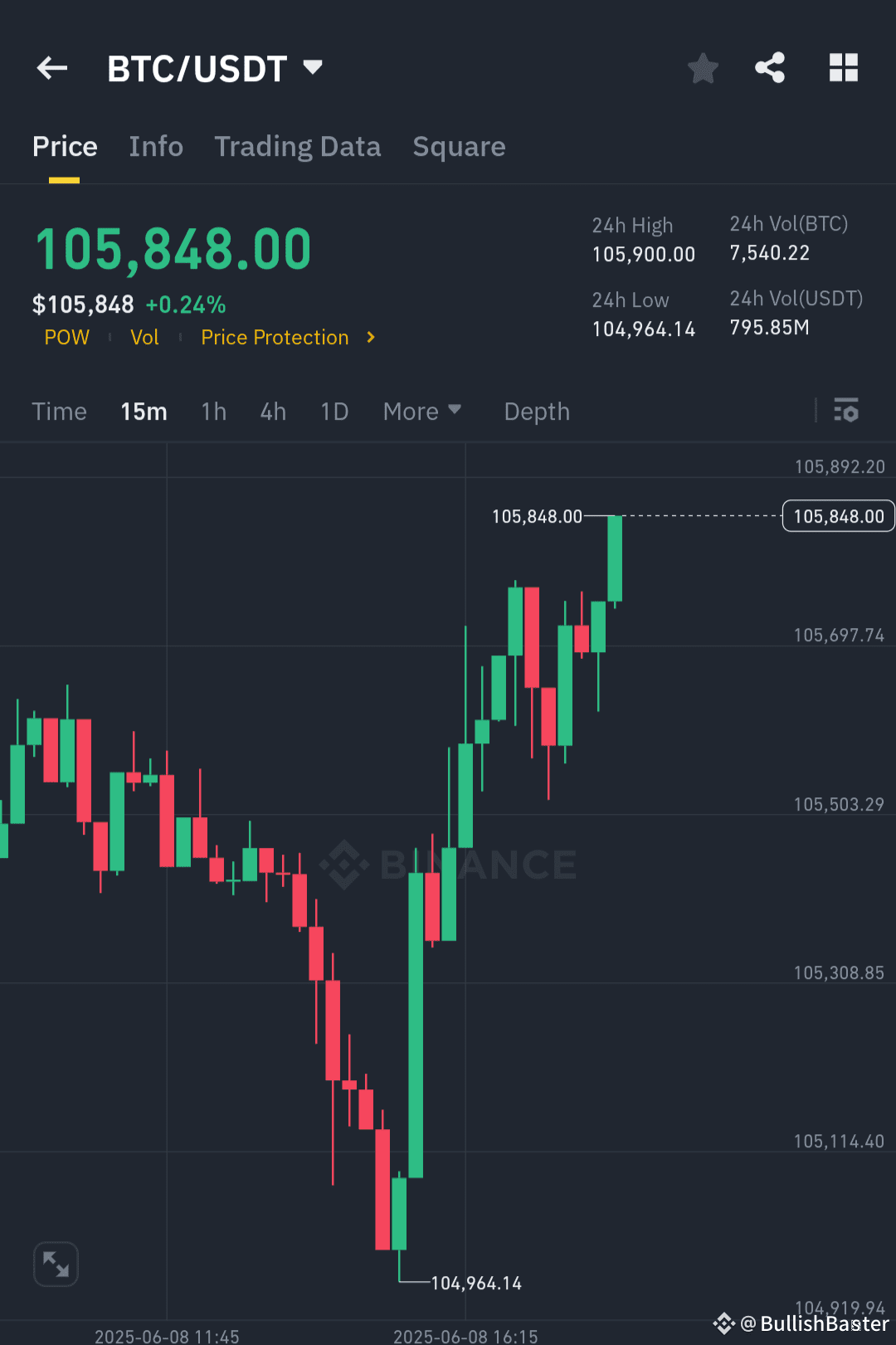Select the Vol display option
The height and width of the screenshot is (1345, 896).
(144, 337)
